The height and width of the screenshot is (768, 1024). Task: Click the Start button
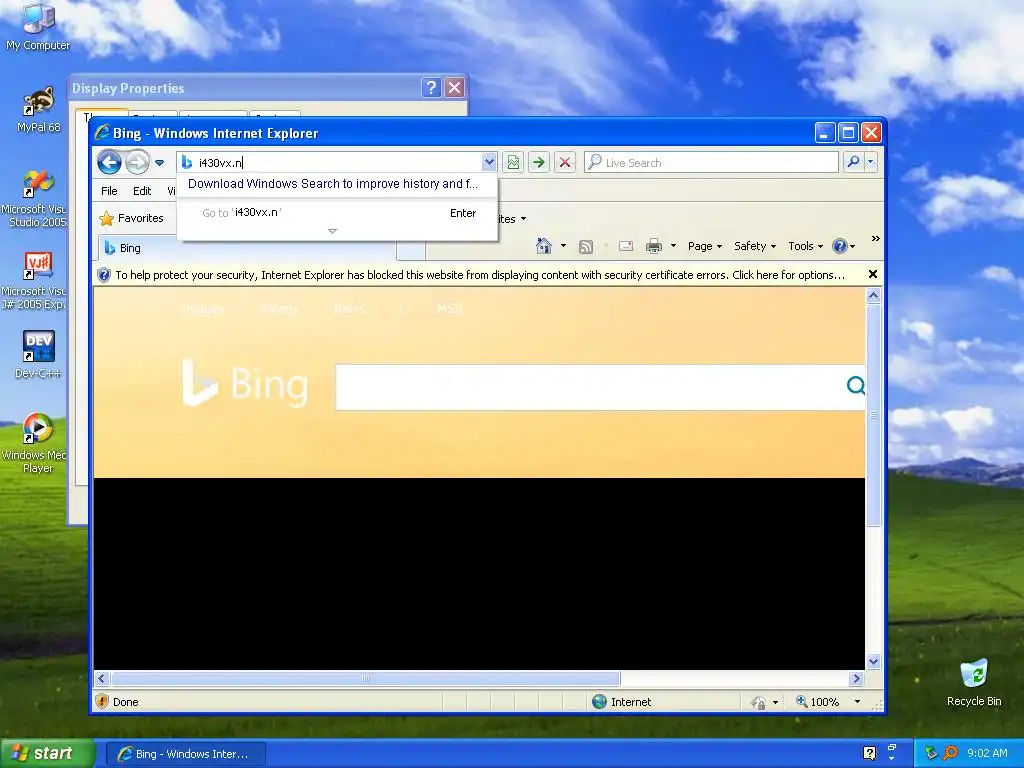(x=46, y=753)
